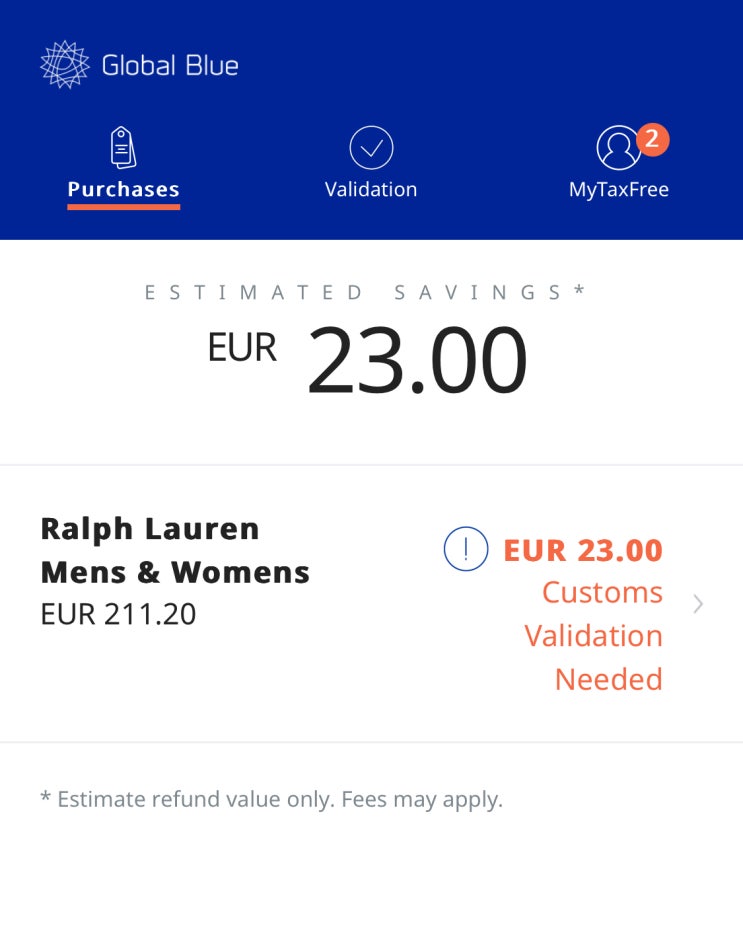Click the orange notification badge showing 2

651,138
